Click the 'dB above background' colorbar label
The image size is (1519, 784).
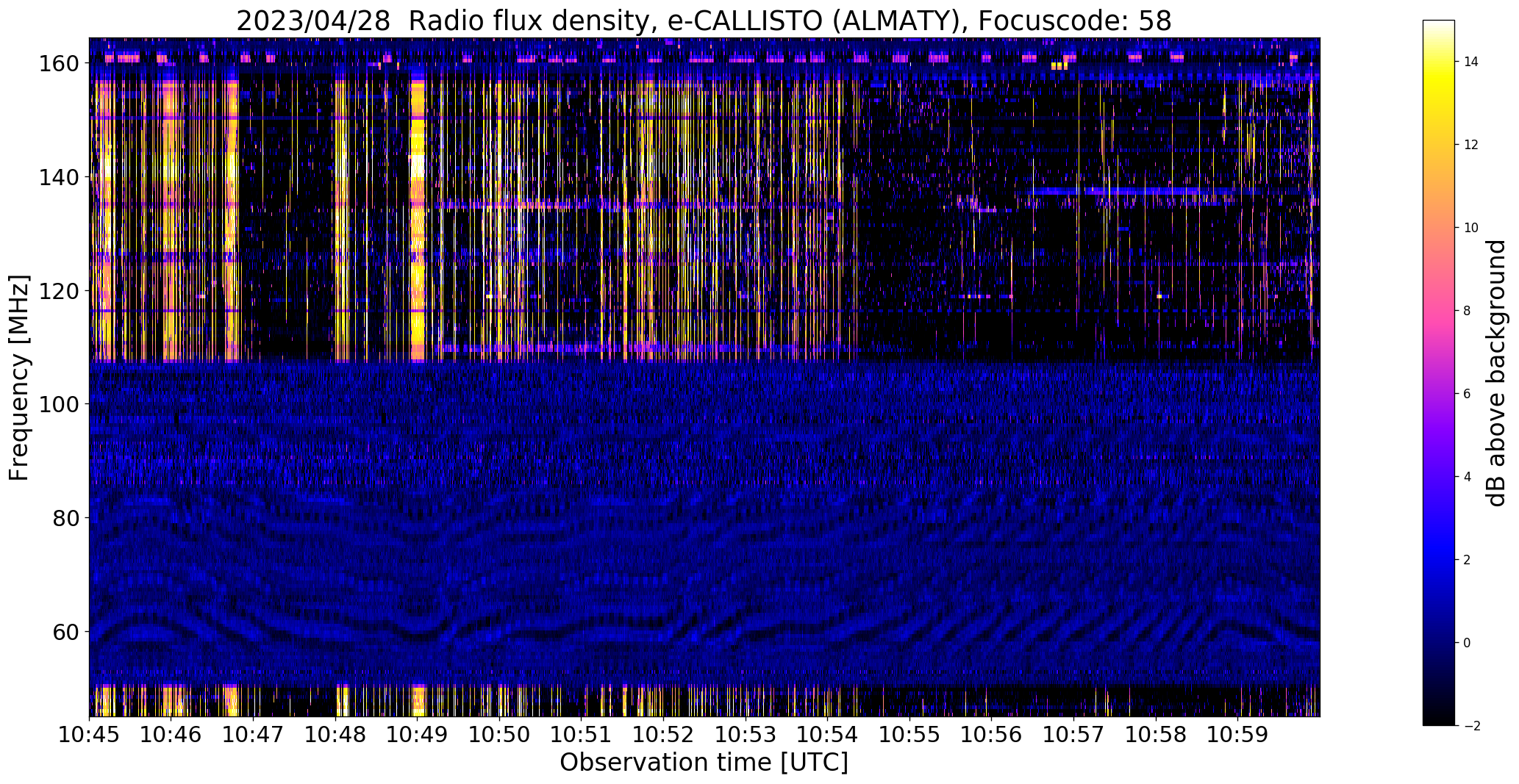(x=1496, y=373)
